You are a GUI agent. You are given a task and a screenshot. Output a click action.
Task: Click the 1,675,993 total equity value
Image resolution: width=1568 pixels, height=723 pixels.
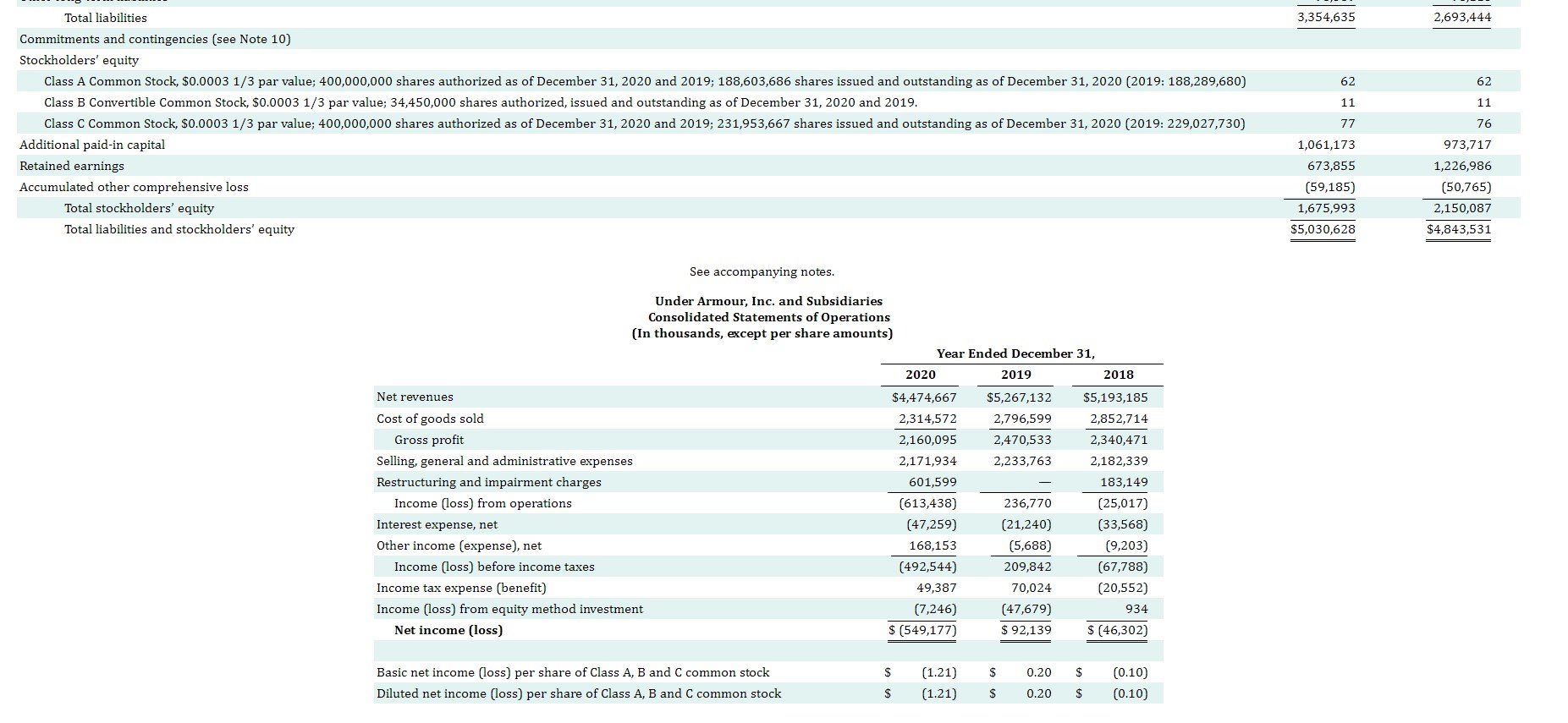[x=1326, y=208]
